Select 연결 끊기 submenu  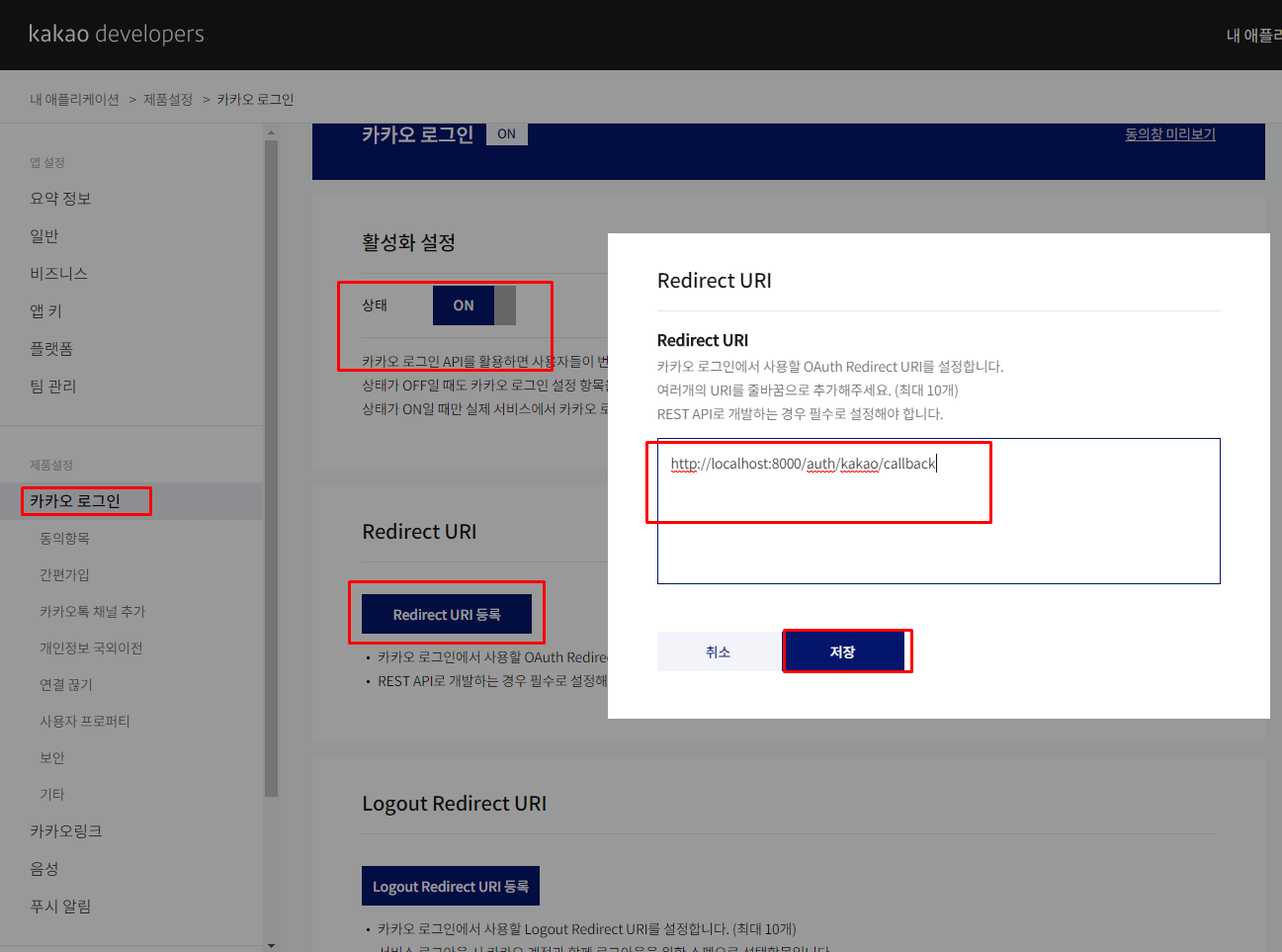tap(66, 685)
